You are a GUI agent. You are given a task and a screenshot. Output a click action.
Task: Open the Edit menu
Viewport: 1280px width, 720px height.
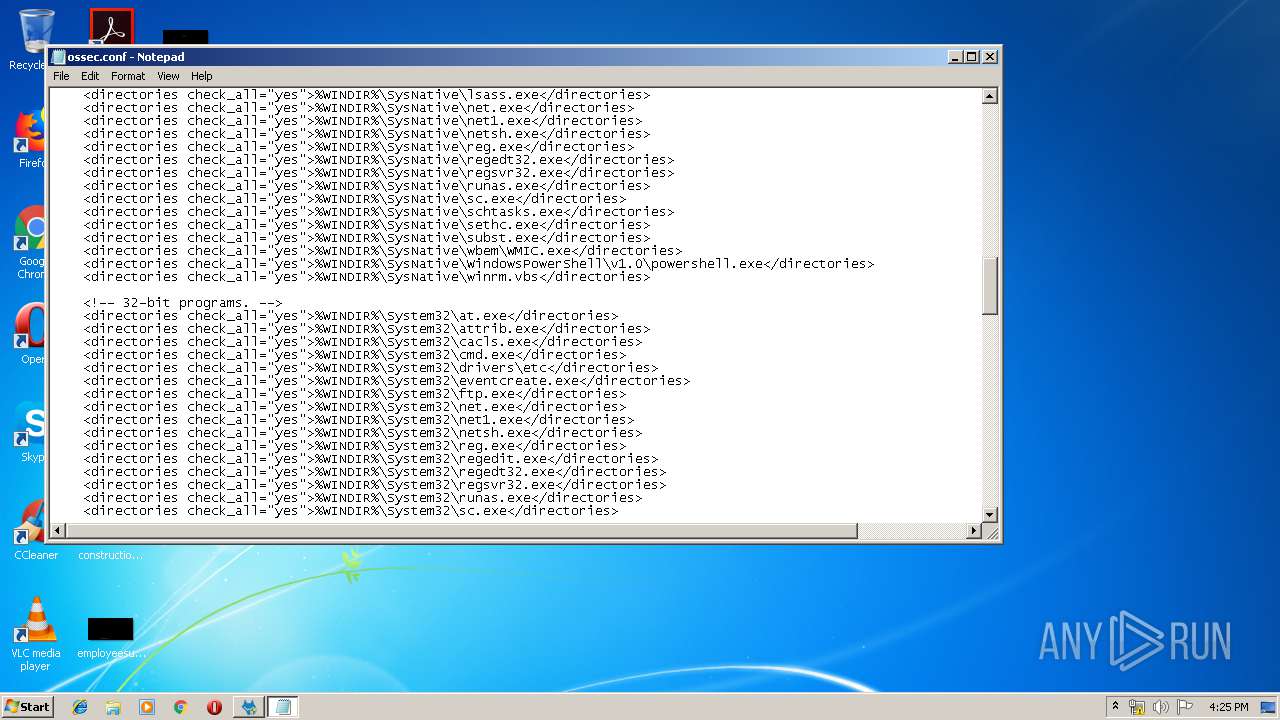[x=90, y=76]
